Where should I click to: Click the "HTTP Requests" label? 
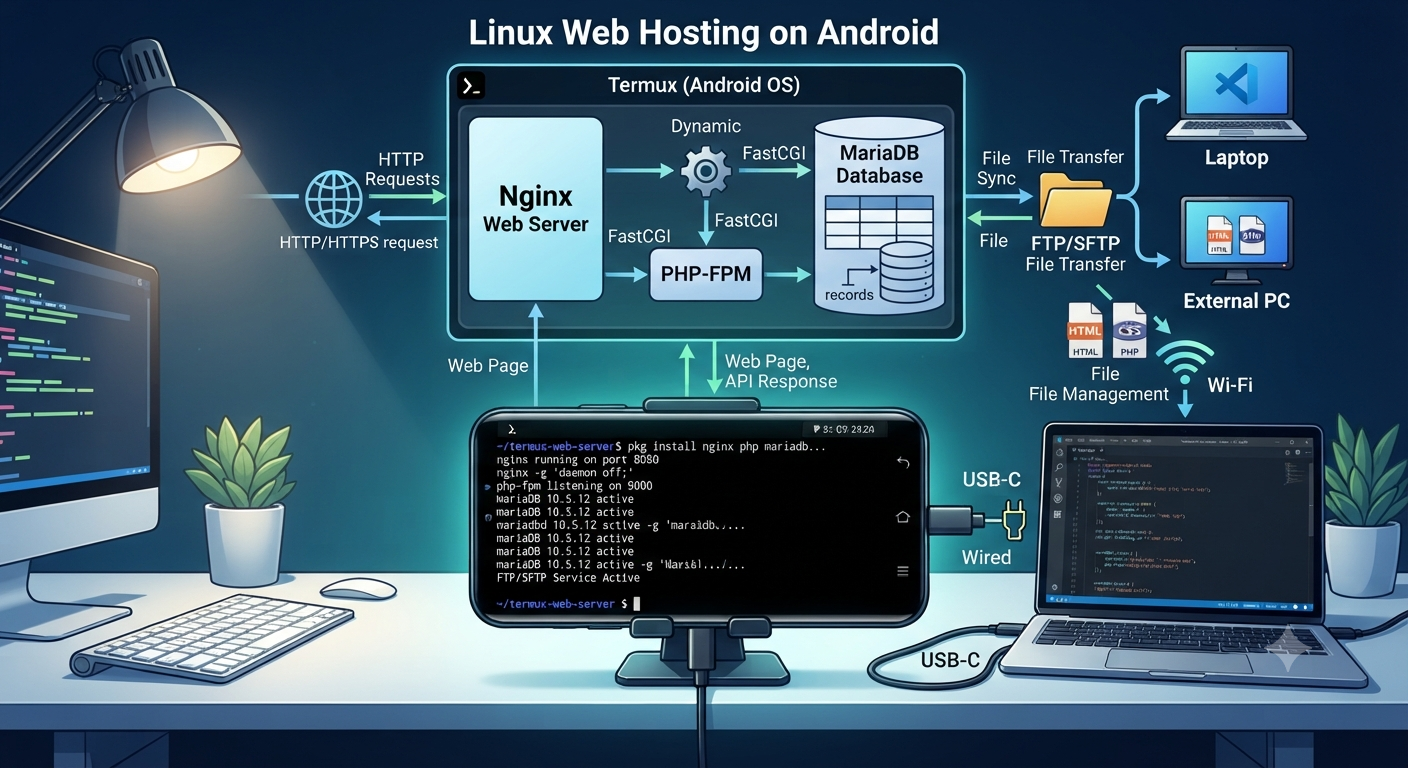[x=402, y=169]
